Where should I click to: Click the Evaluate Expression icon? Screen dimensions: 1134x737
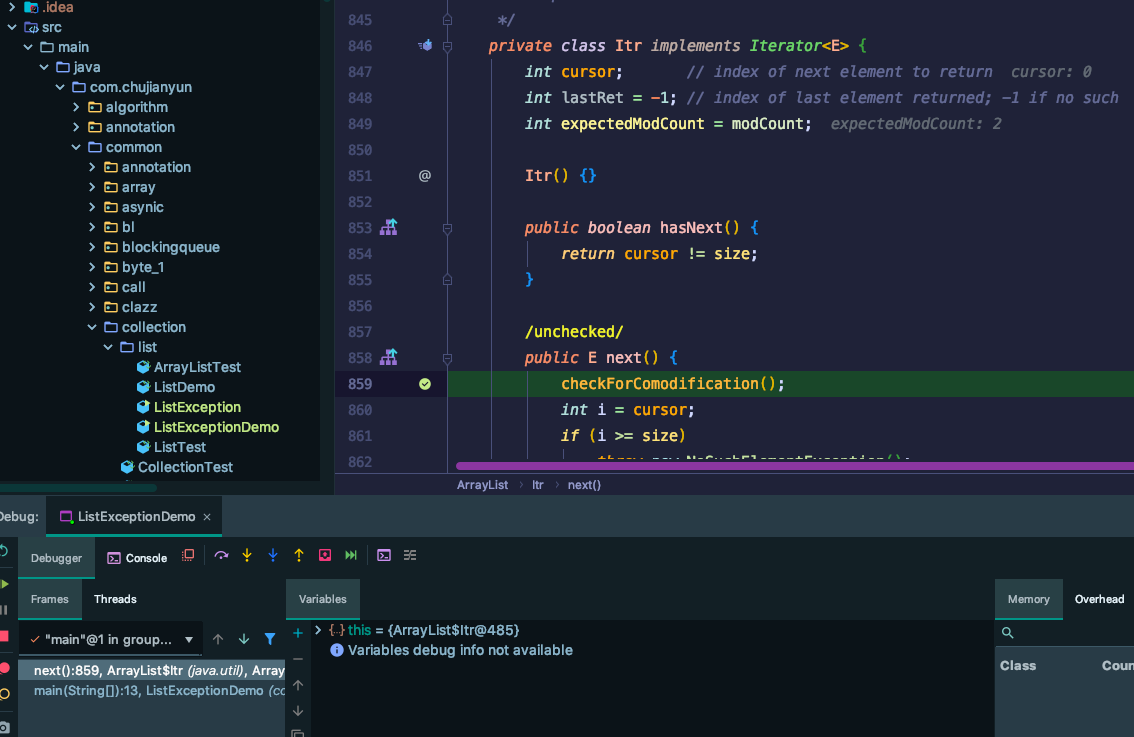(384, 555)
